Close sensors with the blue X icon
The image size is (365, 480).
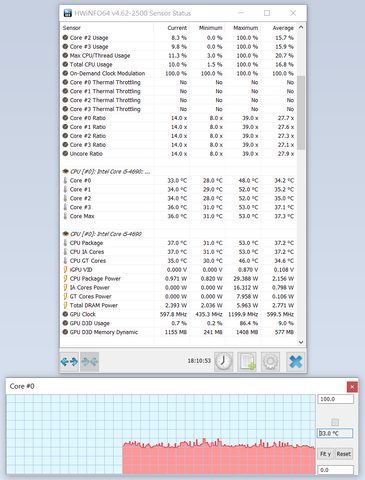[x=296, y=362]
